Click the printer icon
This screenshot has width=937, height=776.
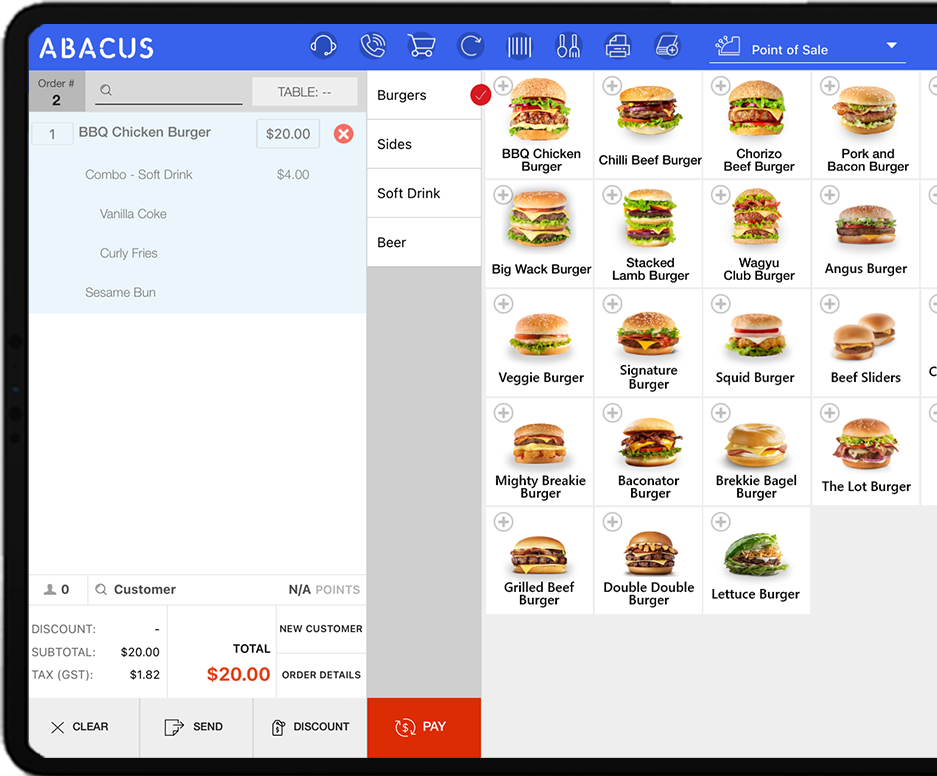tap(617, 46)
